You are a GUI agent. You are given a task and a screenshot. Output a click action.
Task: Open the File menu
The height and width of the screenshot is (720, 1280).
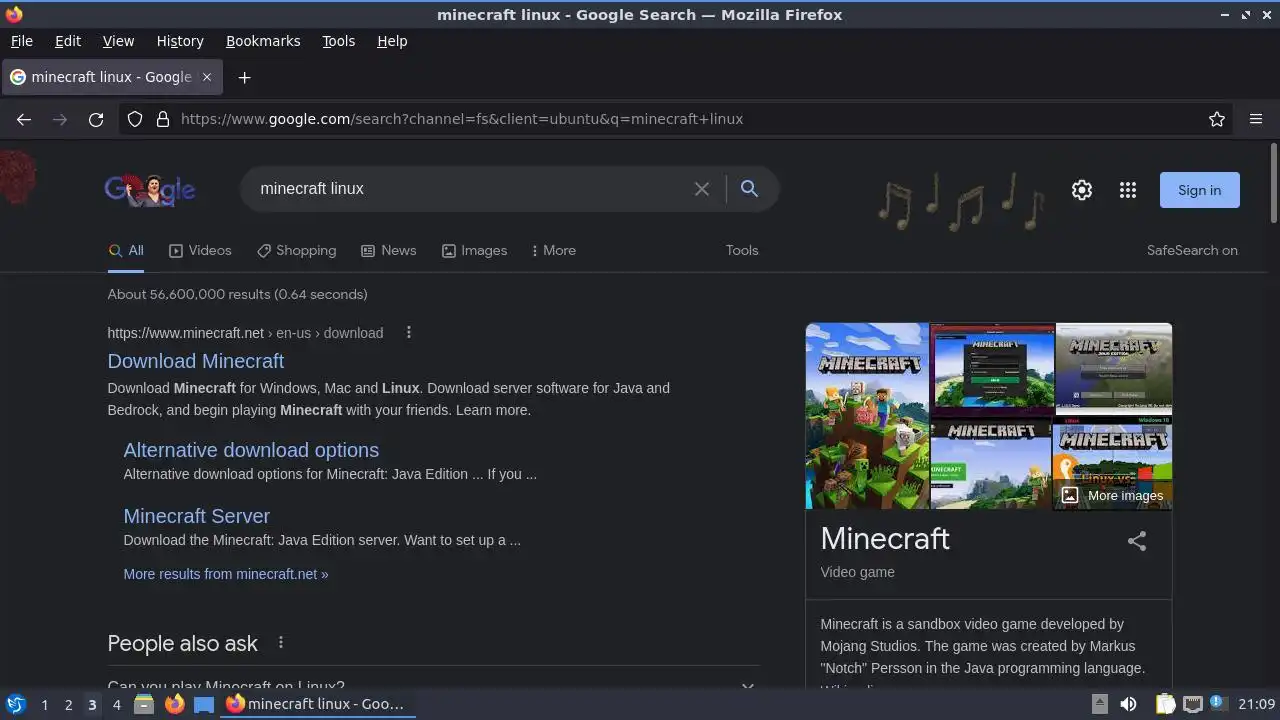pyautogui.click(x=21, y=41)
